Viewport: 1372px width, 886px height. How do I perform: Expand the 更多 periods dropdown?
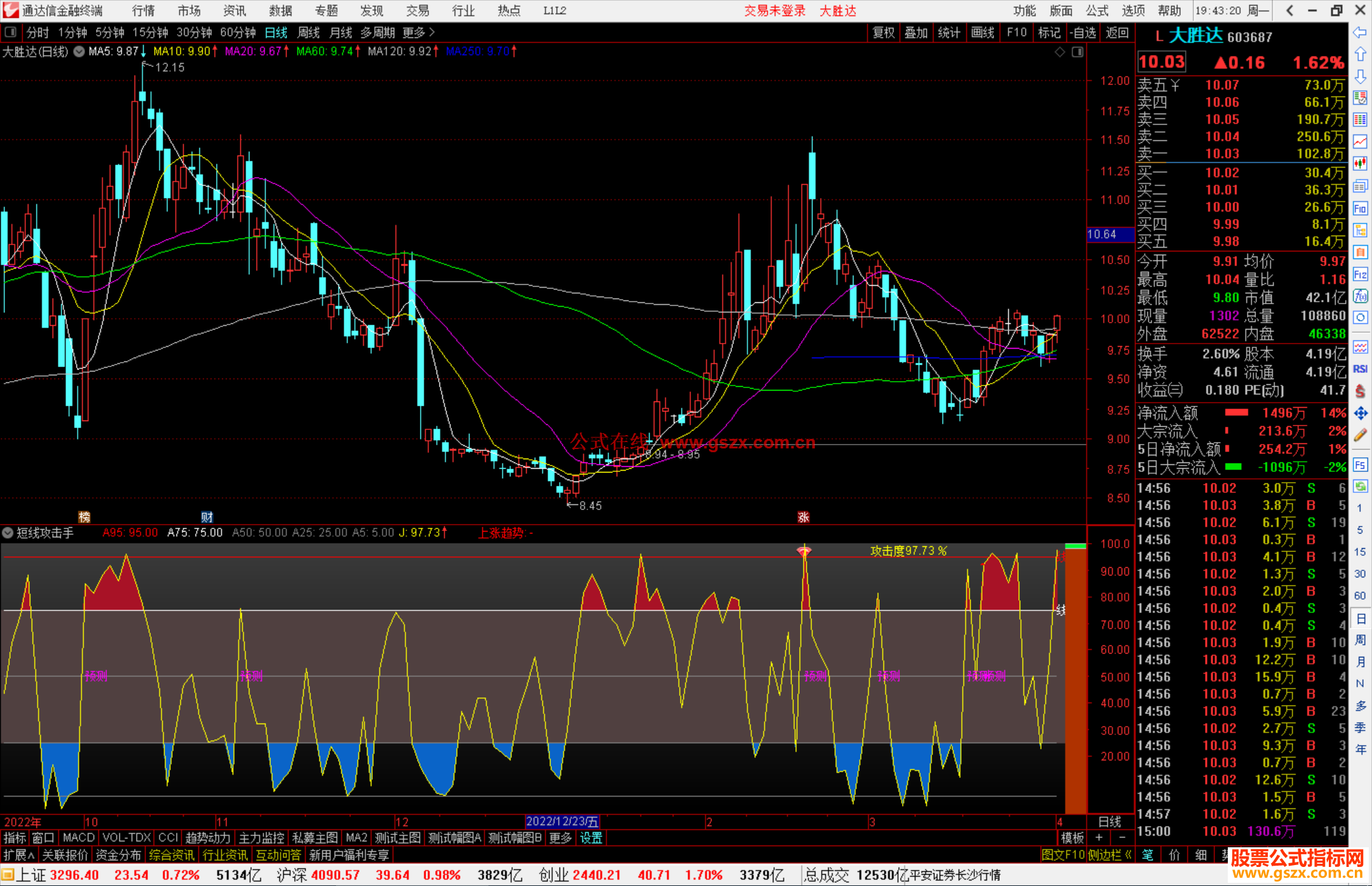coord(419,32)
